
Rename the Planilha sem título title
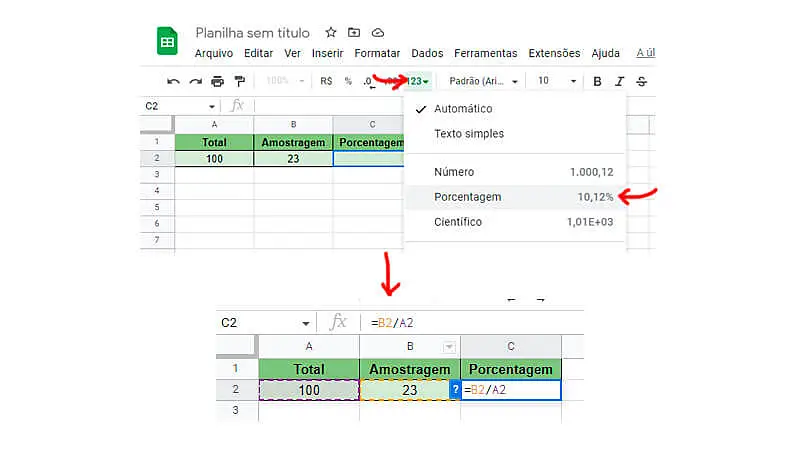(x=253, y=33)
